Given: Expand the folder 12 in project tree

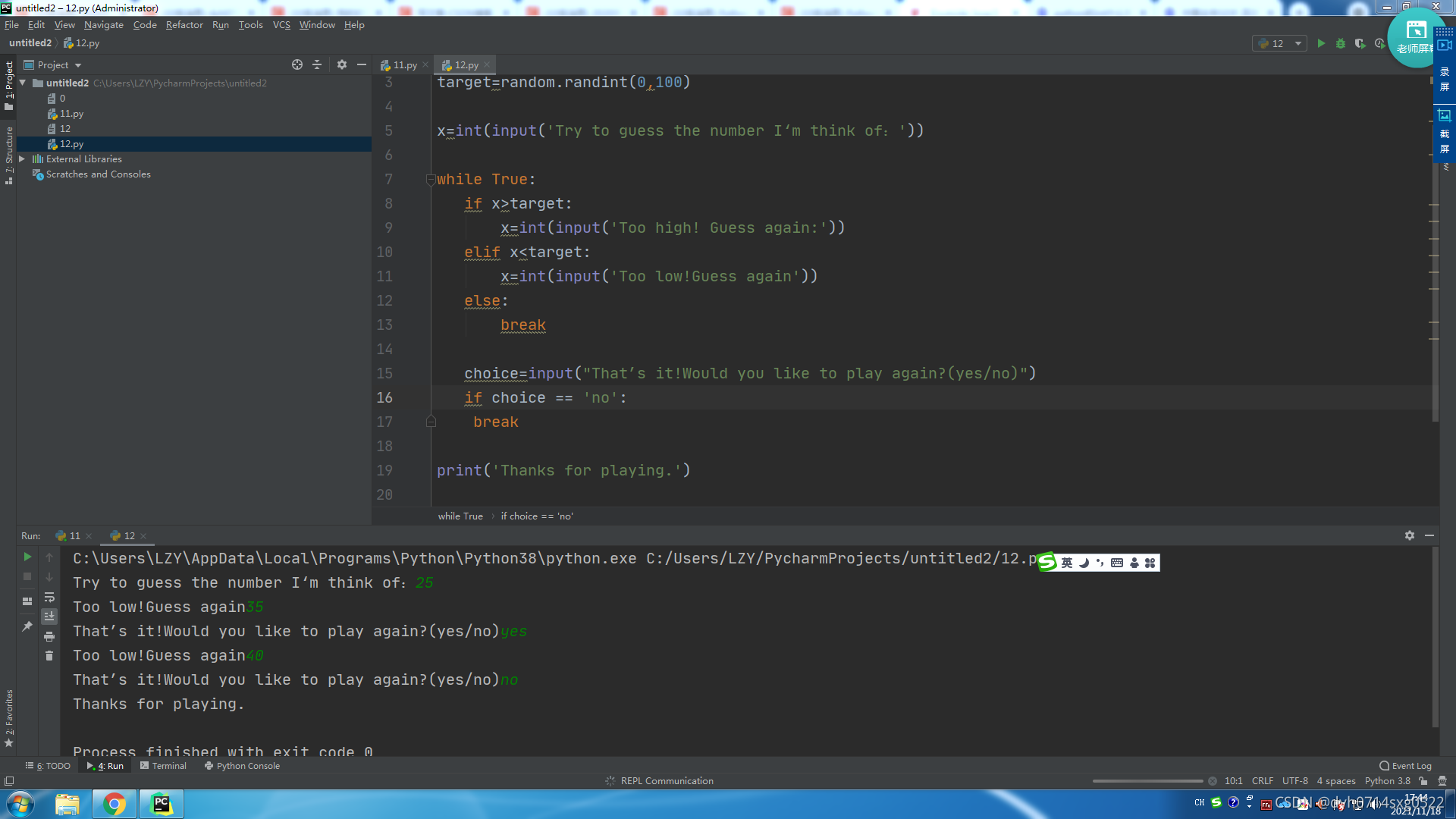Looking at the screenshot, I should click(x=65, y=128).
